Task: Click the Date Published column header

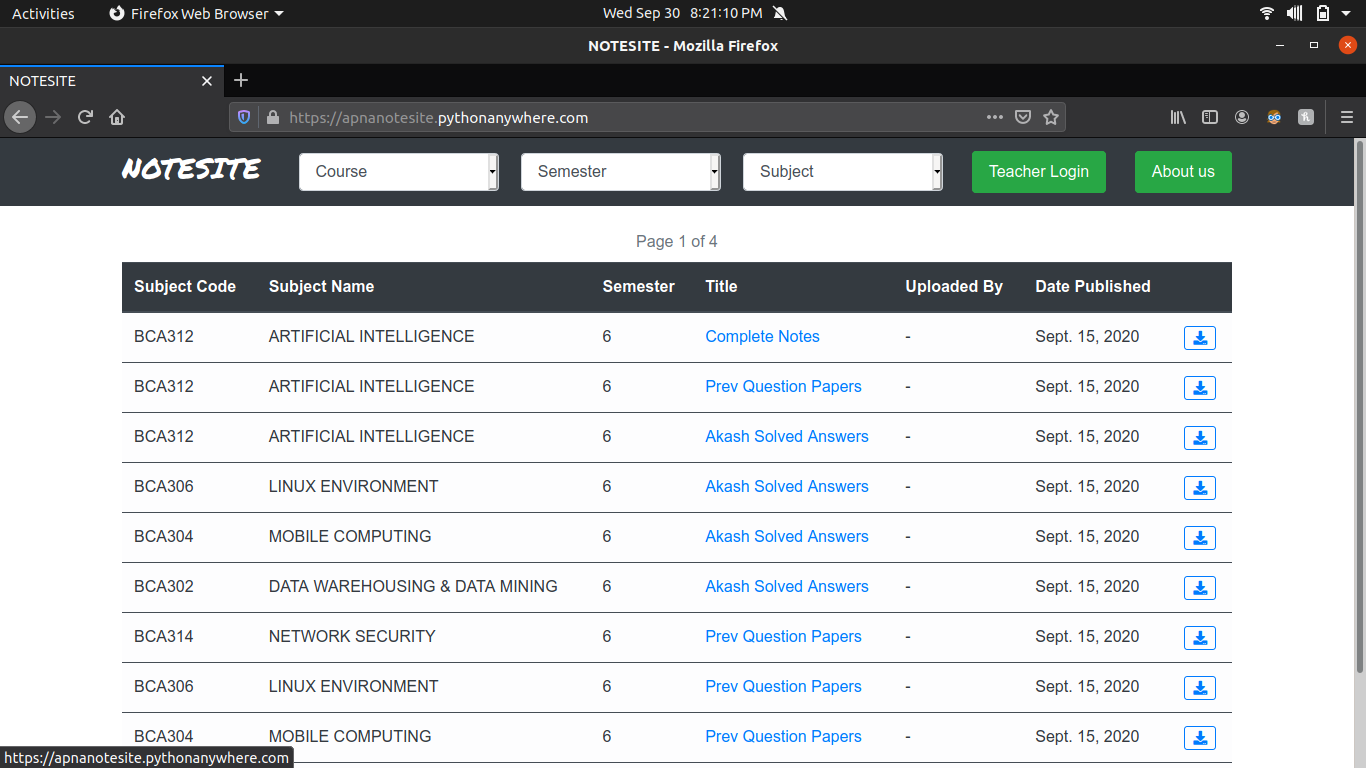Action: click(1093, 286)
